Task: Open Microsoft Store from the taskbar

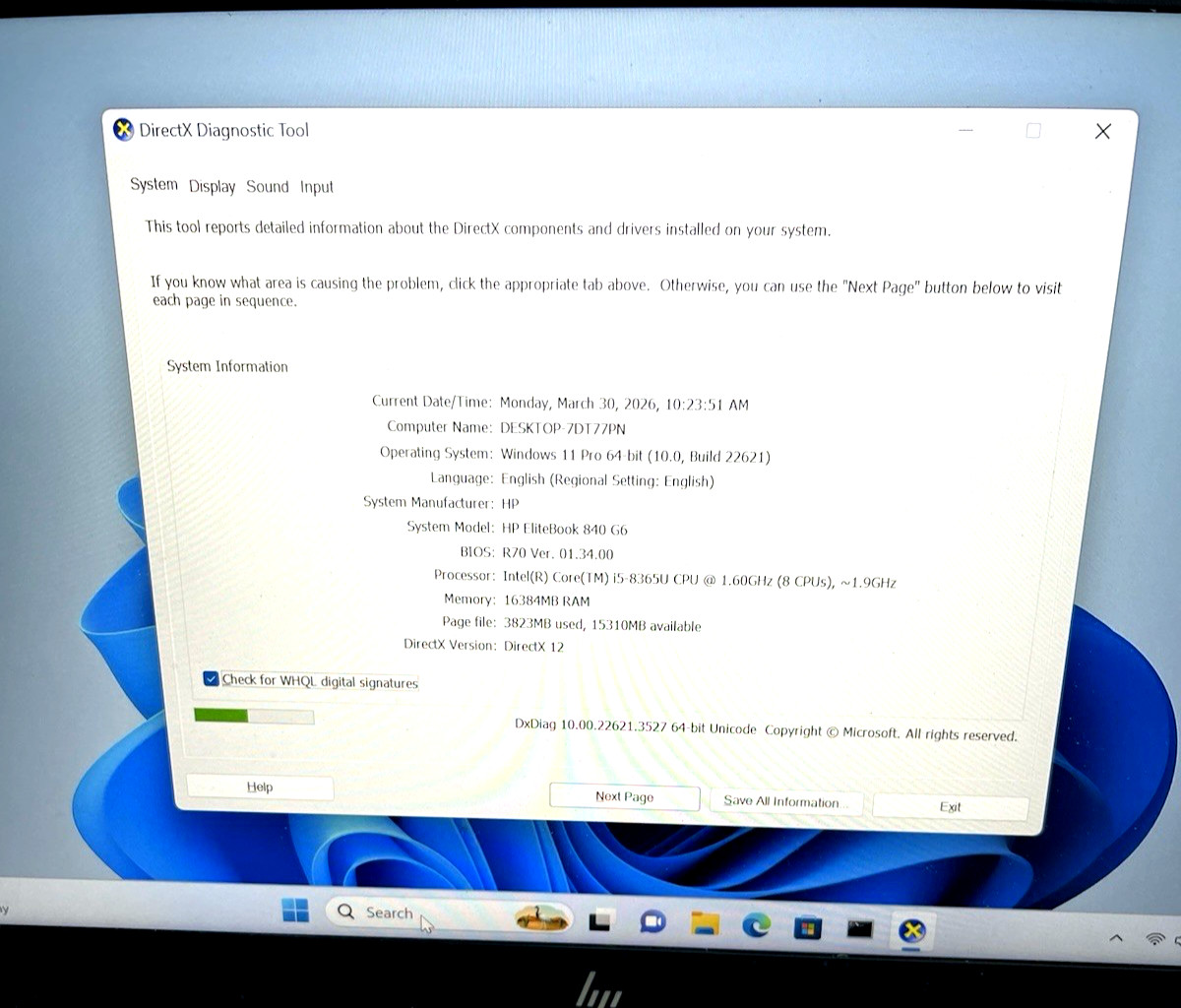Action: 808,927
